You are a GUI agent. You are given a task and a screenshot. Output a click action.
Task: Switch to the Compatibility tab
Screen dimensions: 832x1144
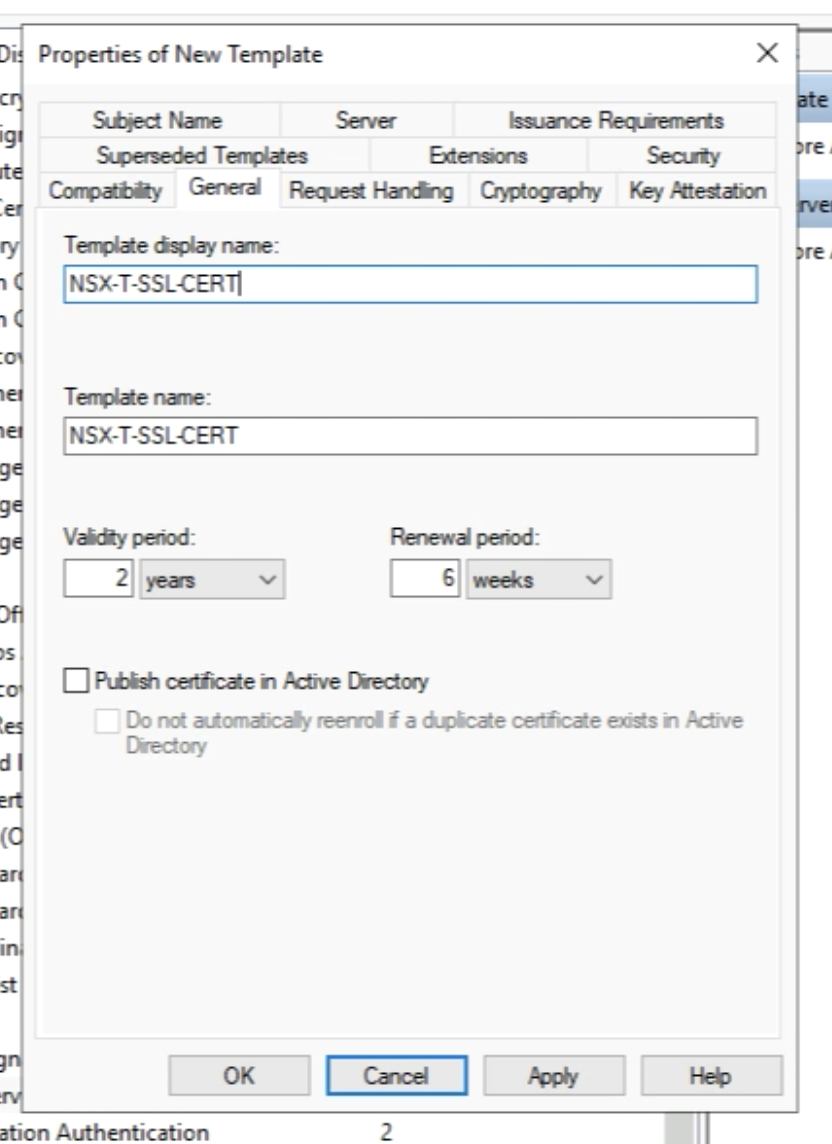pos(105,190)
